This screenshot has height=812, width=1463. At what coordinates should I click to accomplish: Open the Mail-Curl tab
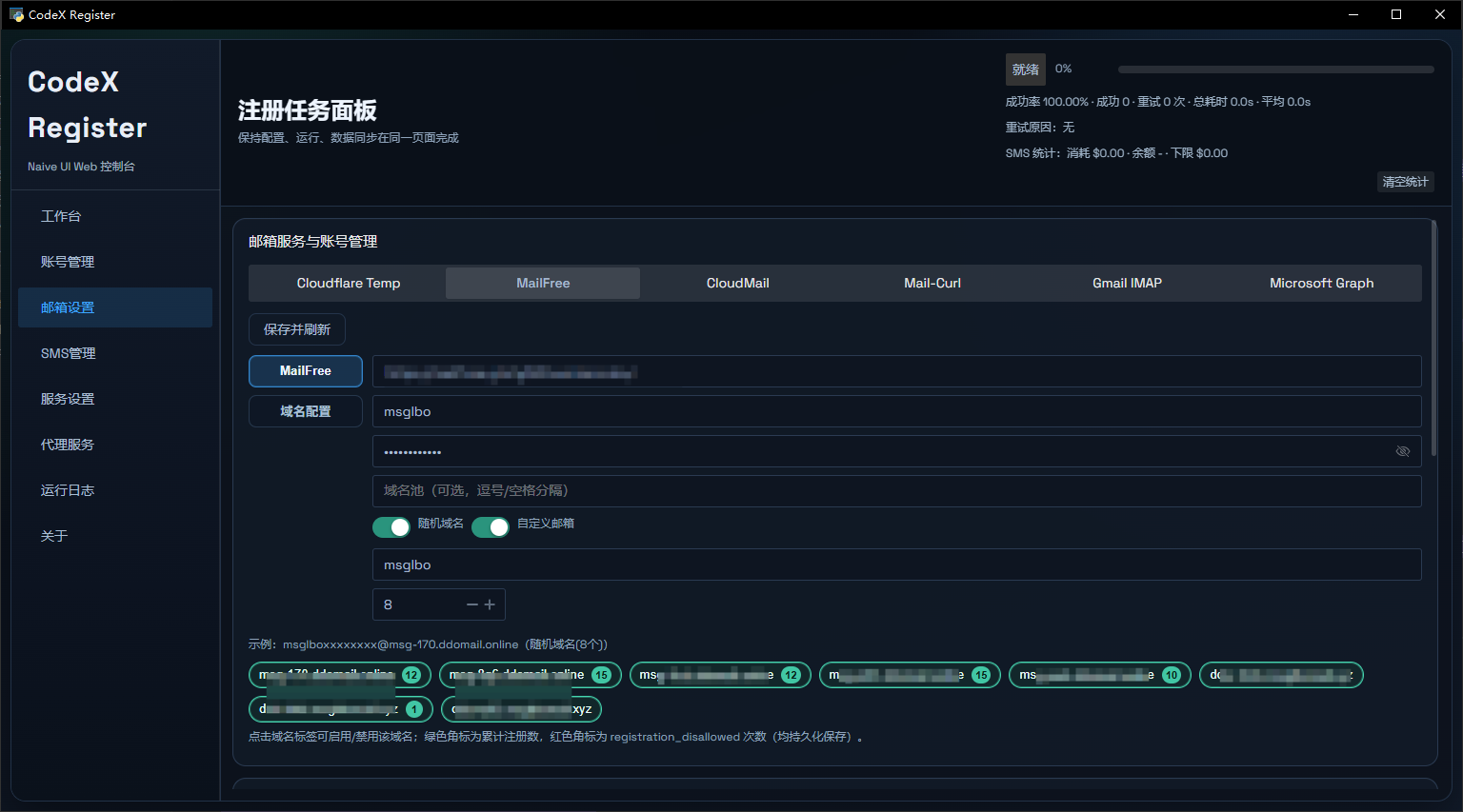(932, 283)
